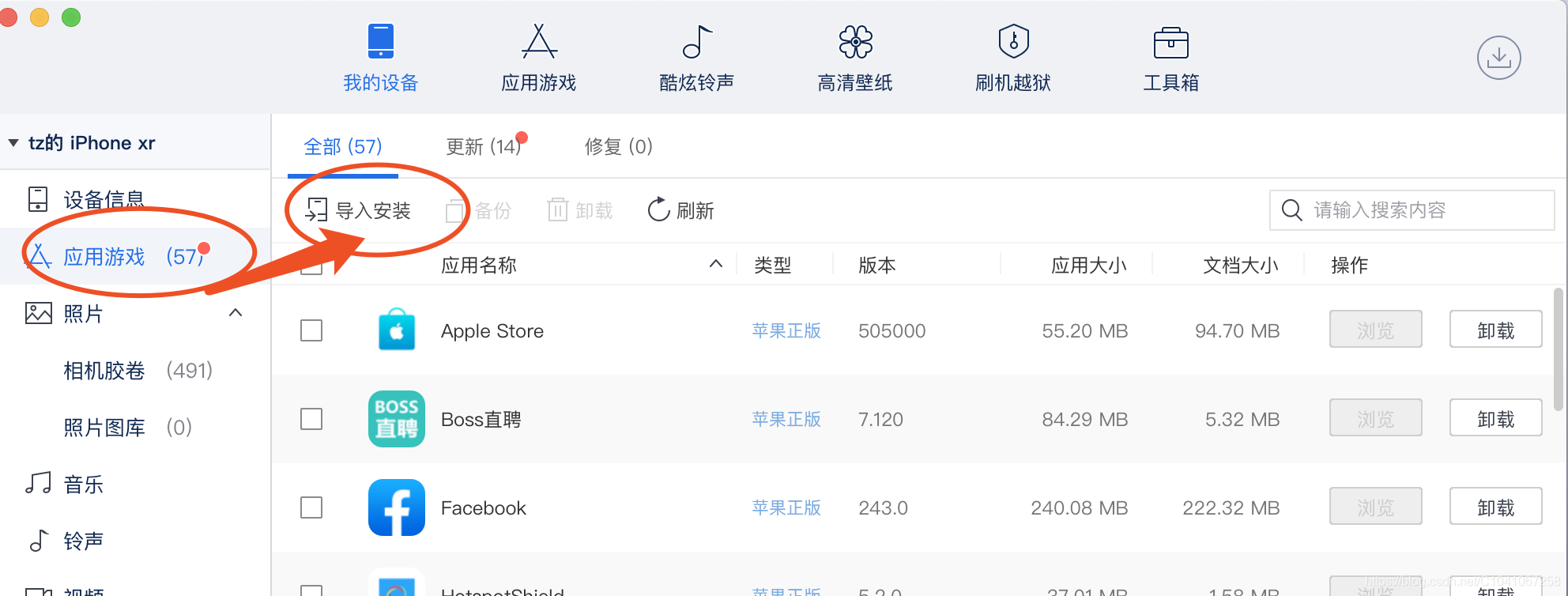Select the 照片 picture icon in sidebar

coord(39,313)
